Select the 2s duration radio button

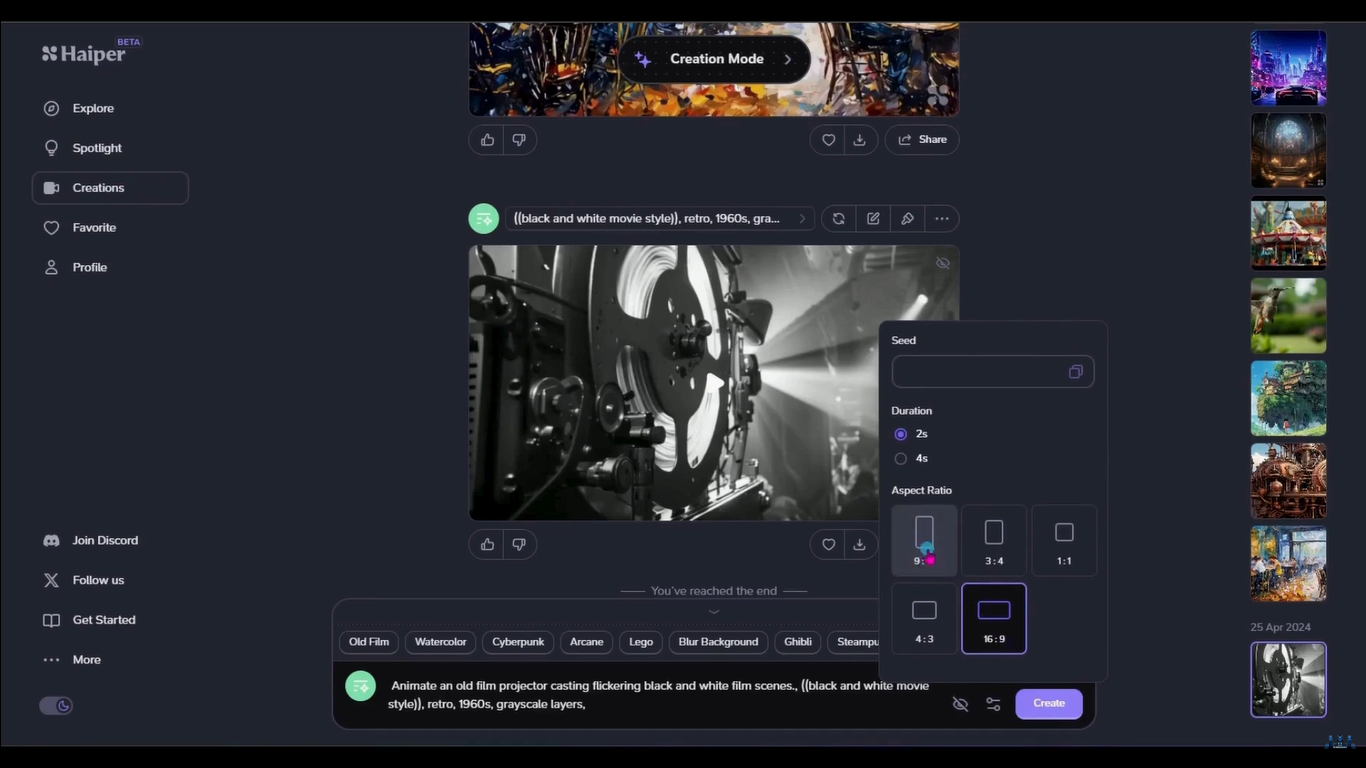[900, 433]
